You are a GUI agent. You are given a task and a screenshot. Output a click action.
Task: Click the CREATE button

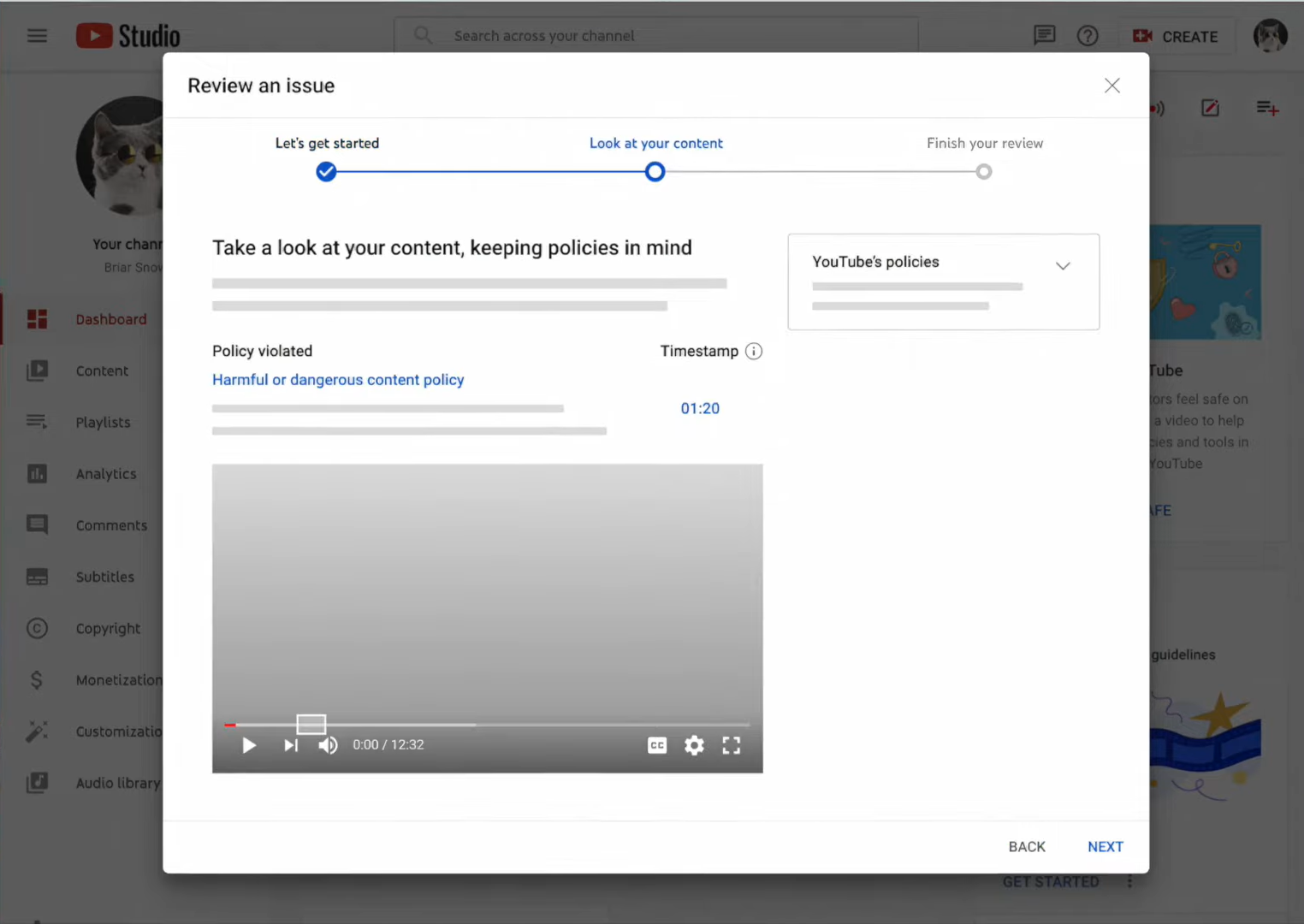(1176, 37)
